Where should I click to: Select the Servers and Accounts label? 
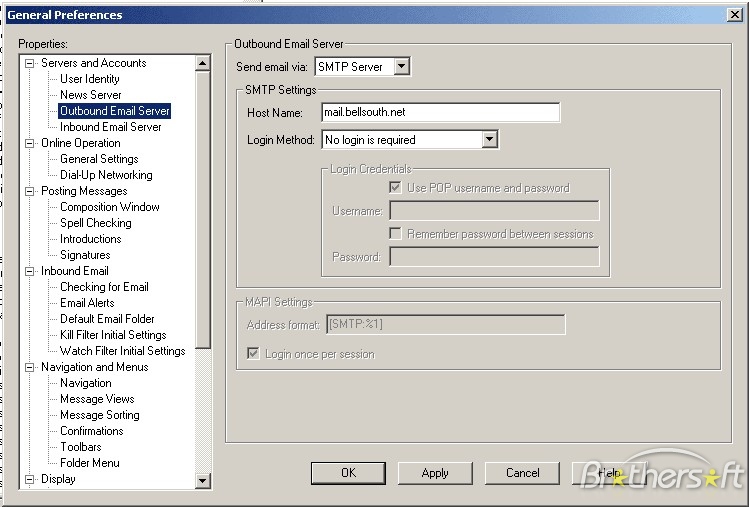coord(94,63)
